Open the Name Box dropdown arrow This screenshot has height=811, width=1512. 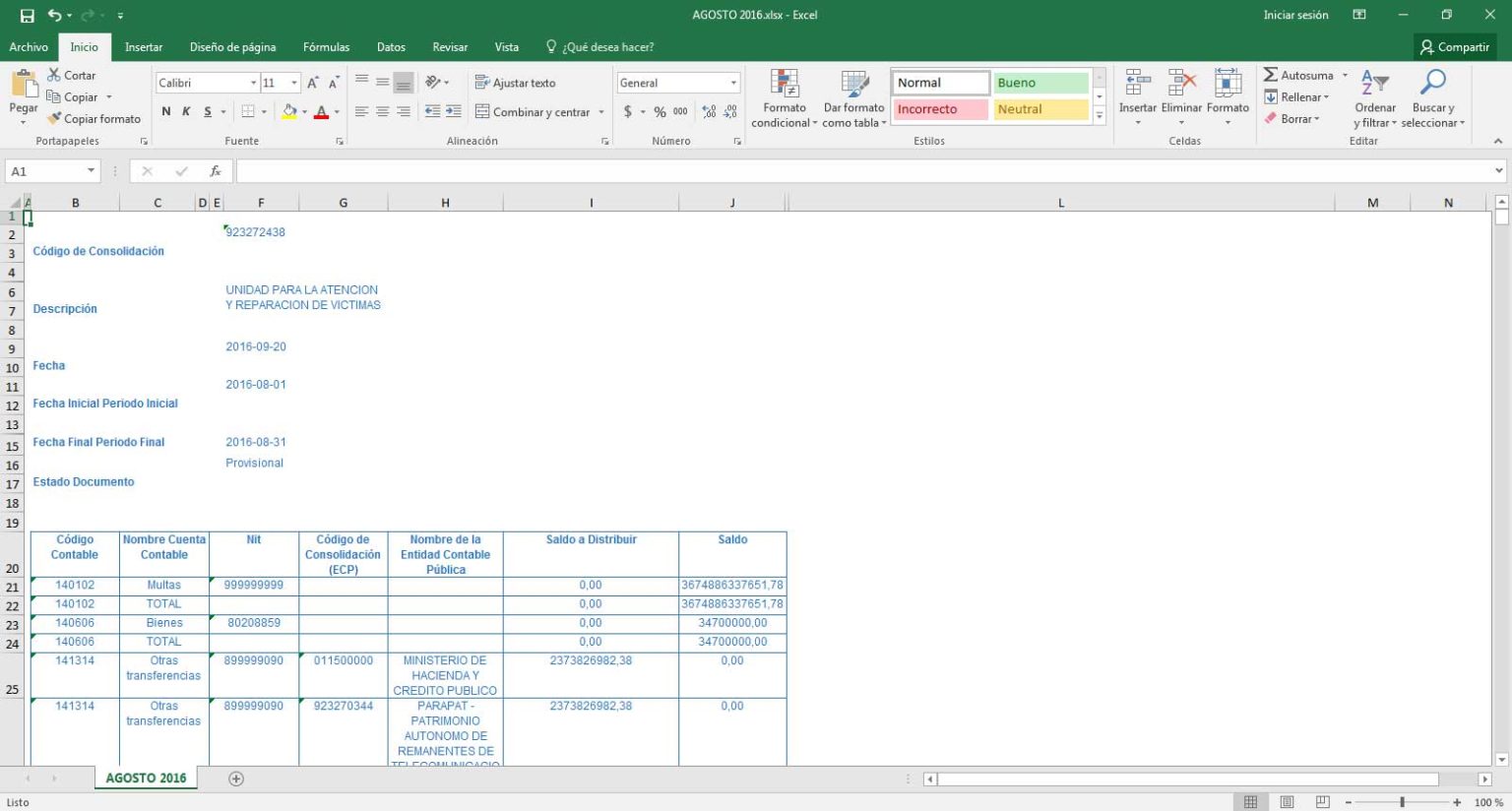click(x=91, y=171)
